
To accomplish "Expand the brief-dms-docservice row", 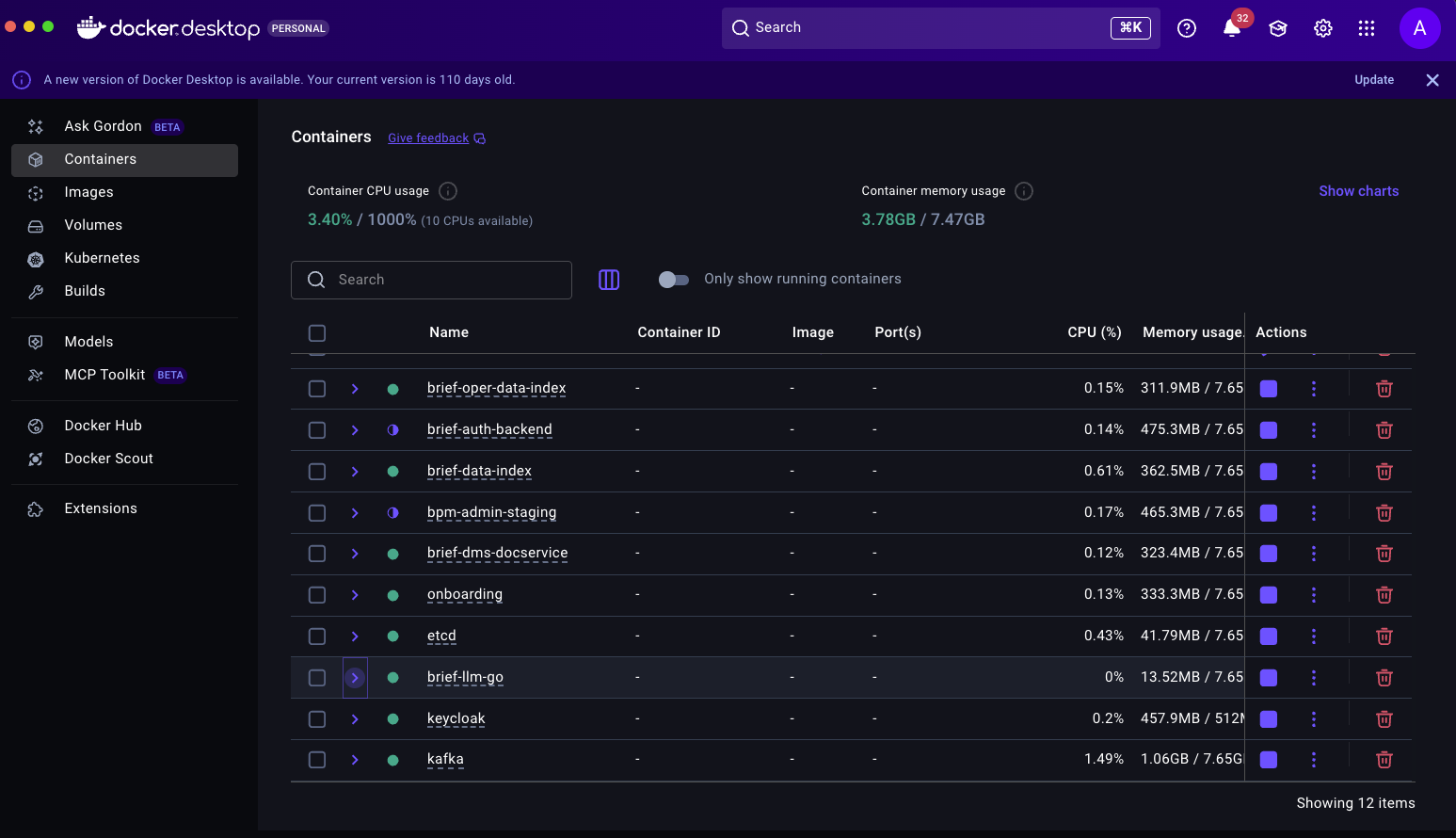I will click(355, 554).
